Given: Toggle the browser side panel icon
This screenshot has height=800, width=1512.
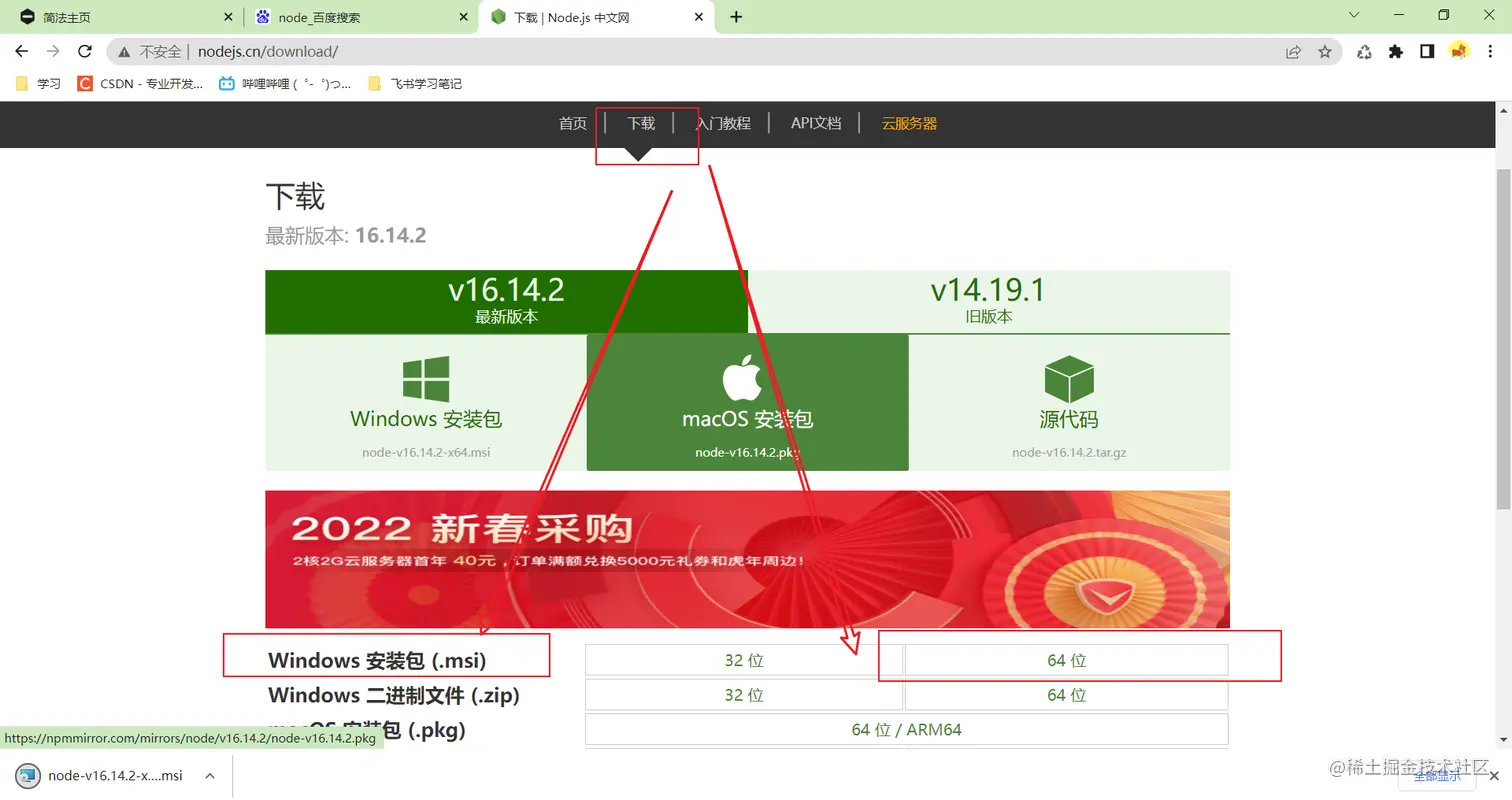Looking at the screenshot, I should [x=1427, y=52].
